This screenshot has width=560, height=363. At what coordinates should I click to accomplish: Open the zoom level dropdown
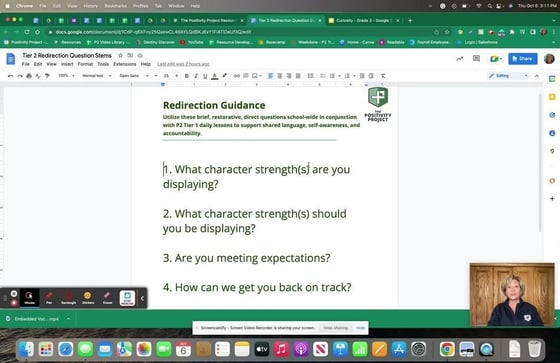pos(66,76)
